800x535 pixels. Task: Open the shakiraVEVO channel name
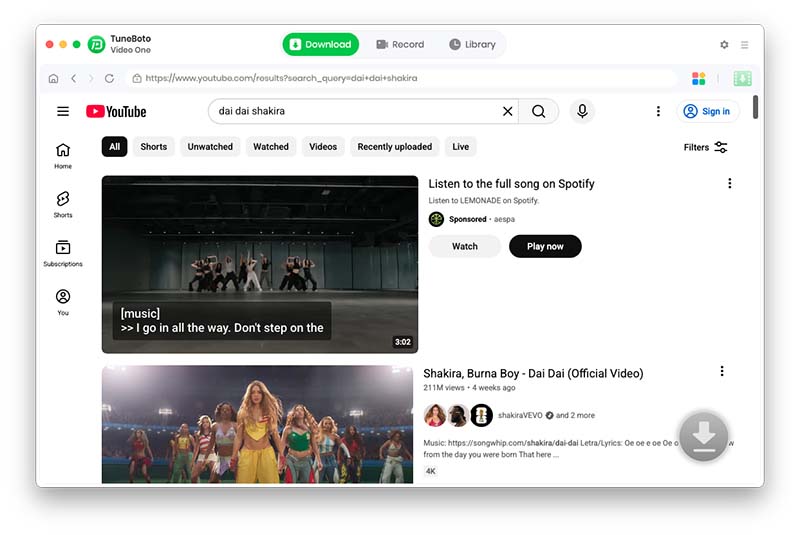(x=520, y=415)
